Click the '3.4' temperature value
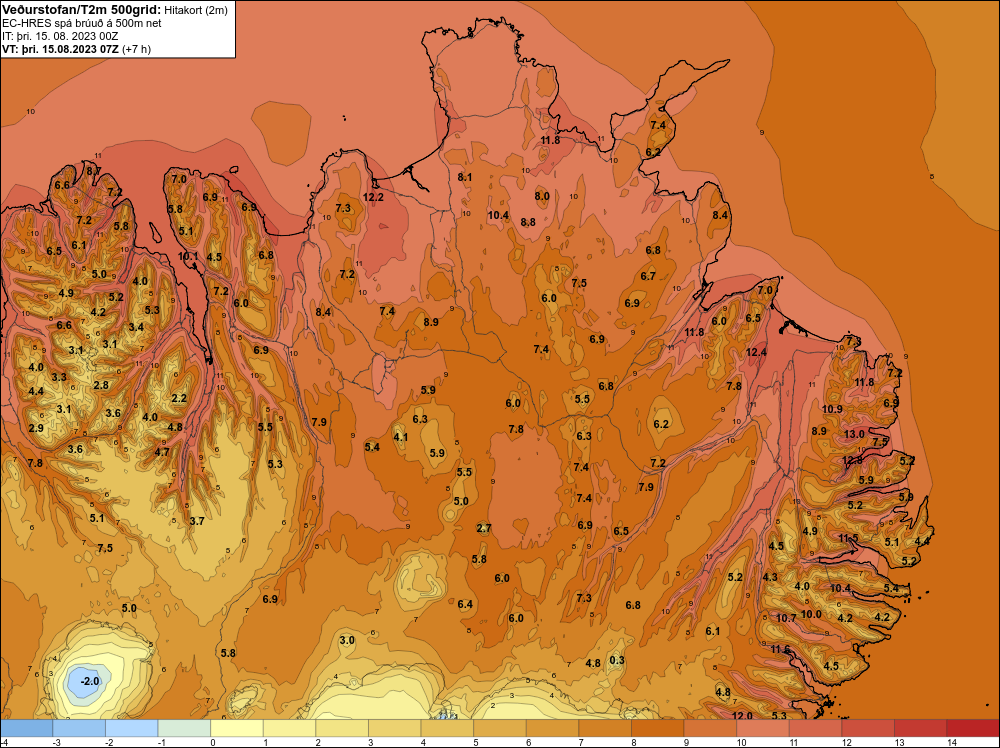Screen dimensions: 1000x748 [x=136, y=327]
